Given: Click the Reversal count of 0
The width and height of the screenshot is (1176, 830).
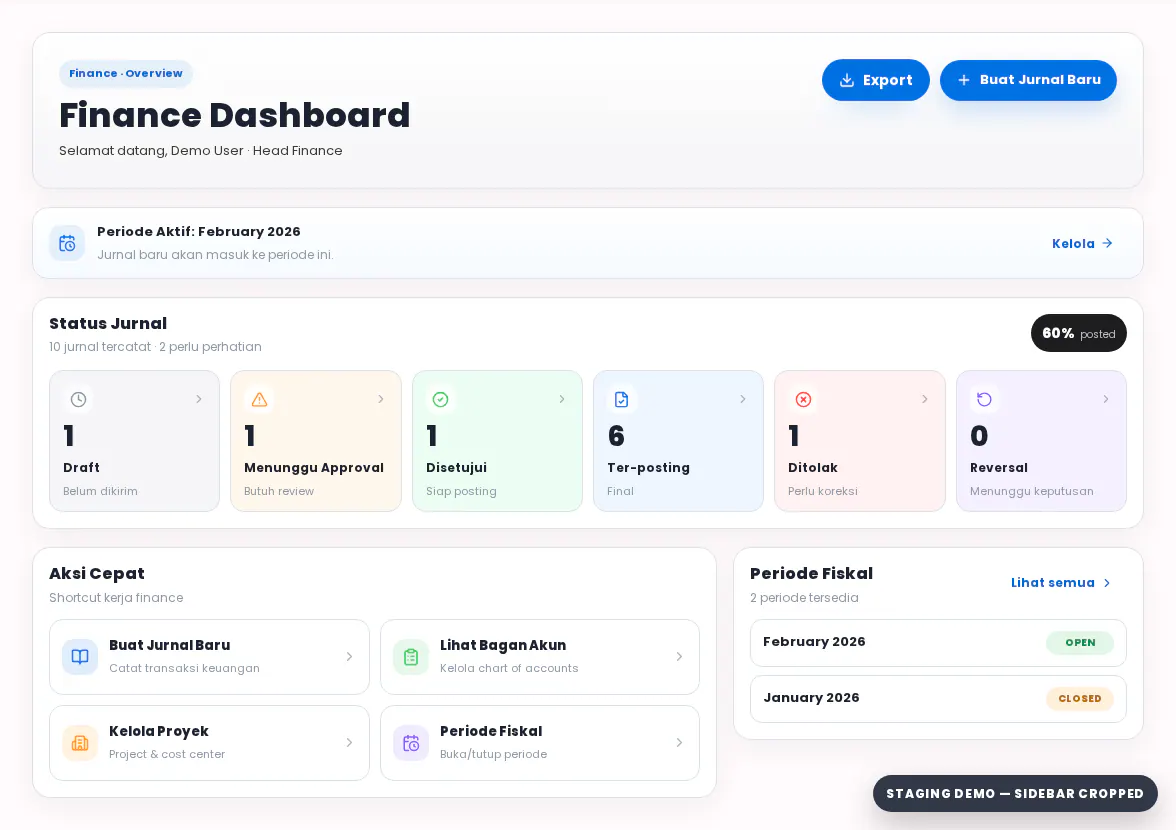Looking at the screenshot, I should tap(979, 436).
